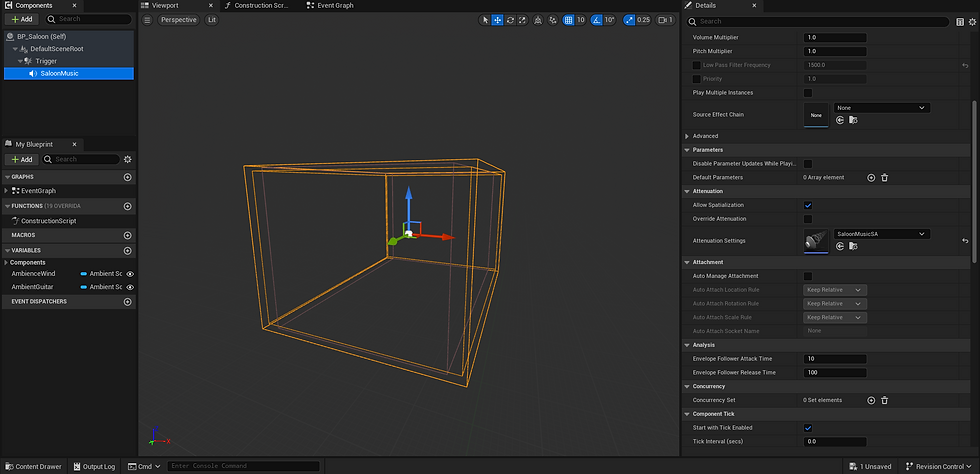Add new function with plus icon
This screenshot has width=980, height=474.
coord(128,206)
